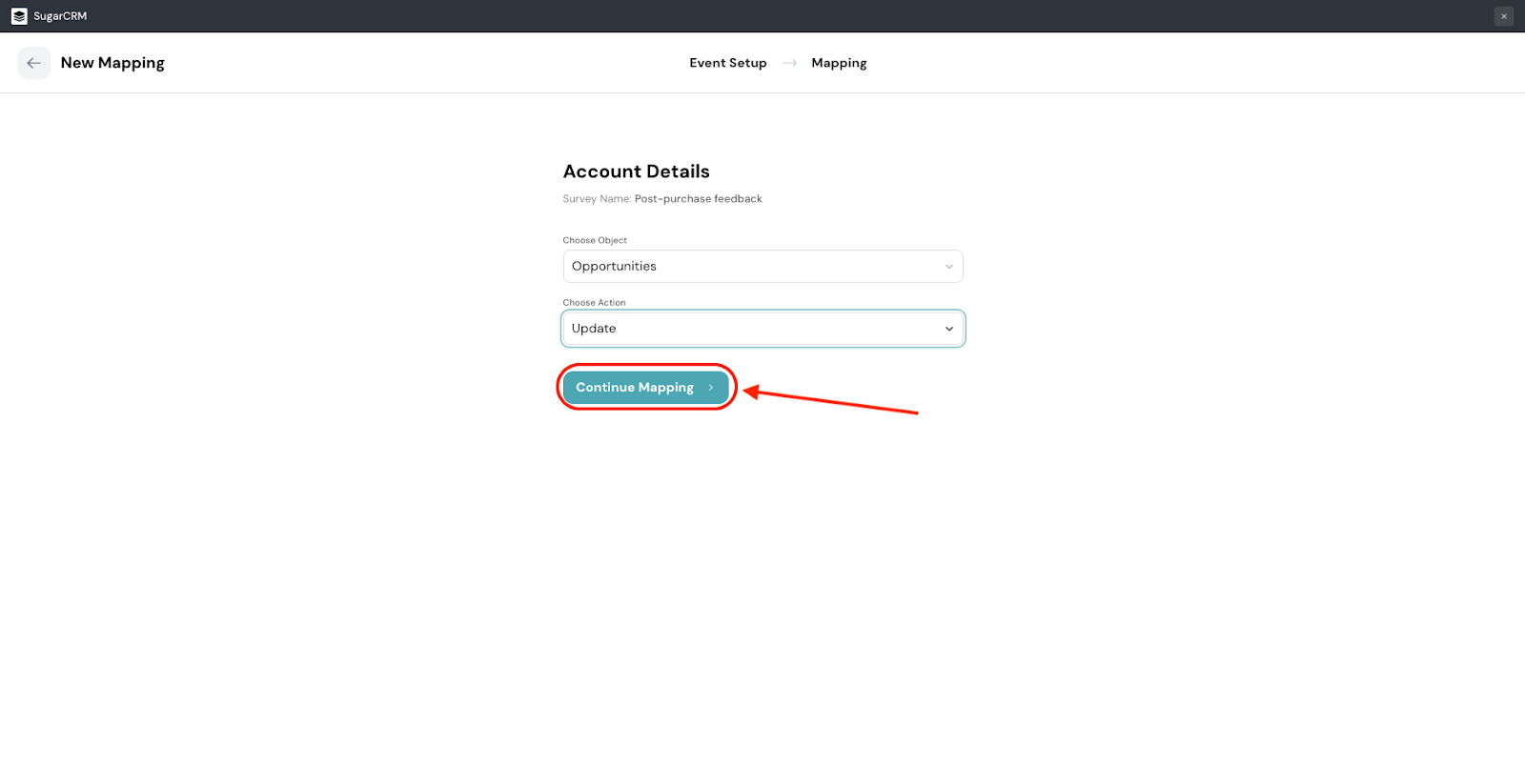Click the chevron in the Opportunities field
This screenshot has height=784, width=1525.
pyautogui.click(x=948, y=267)
